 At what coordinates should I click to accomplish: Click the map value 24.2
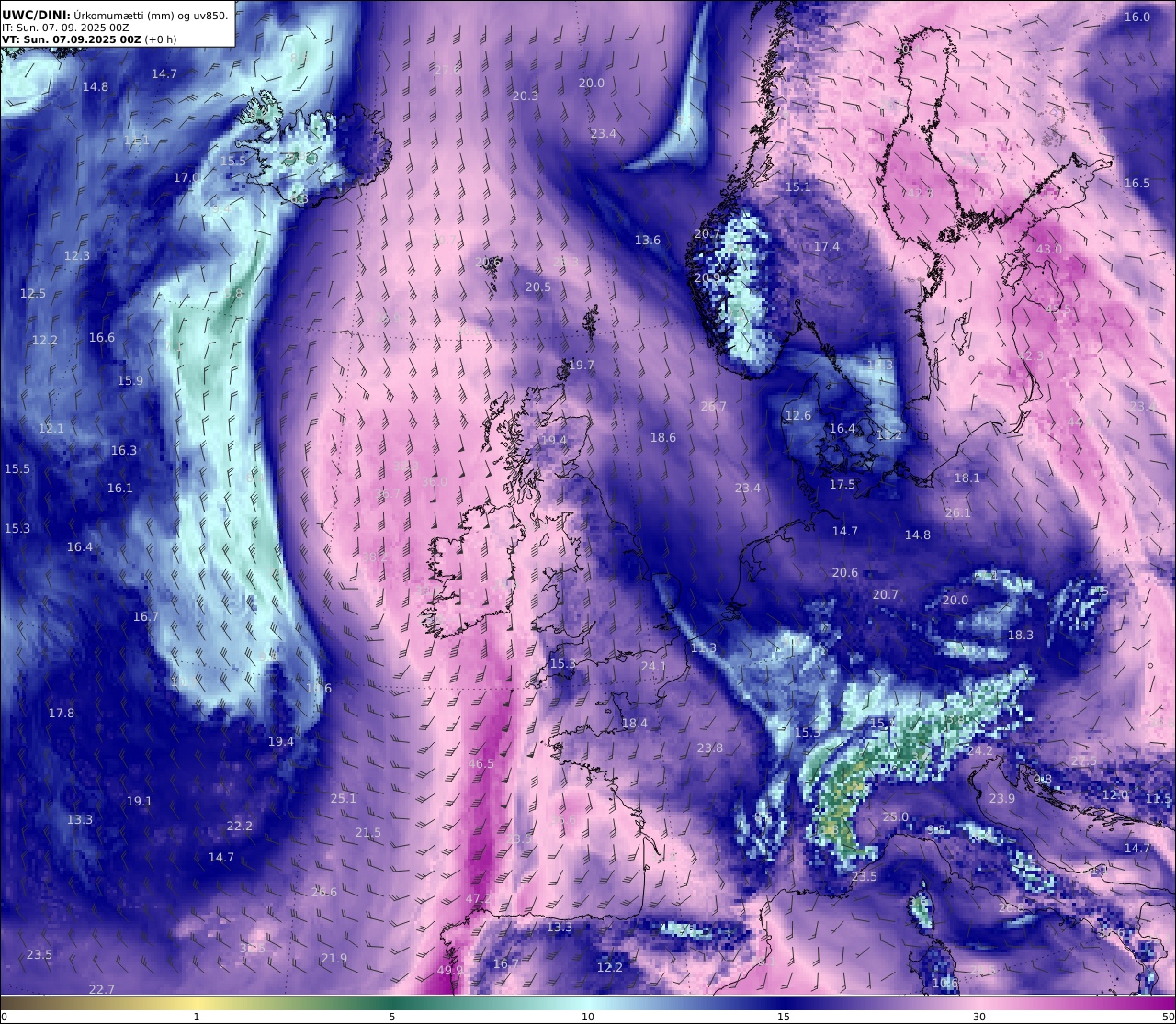click(x=980, y=750)
